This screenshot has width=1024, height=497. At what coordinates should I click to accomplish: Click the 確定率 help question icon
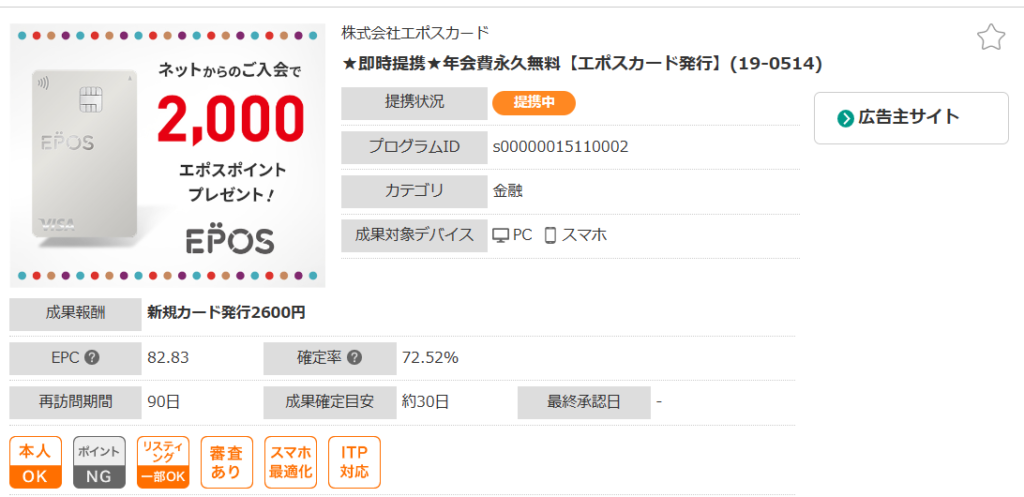[354, 358]
